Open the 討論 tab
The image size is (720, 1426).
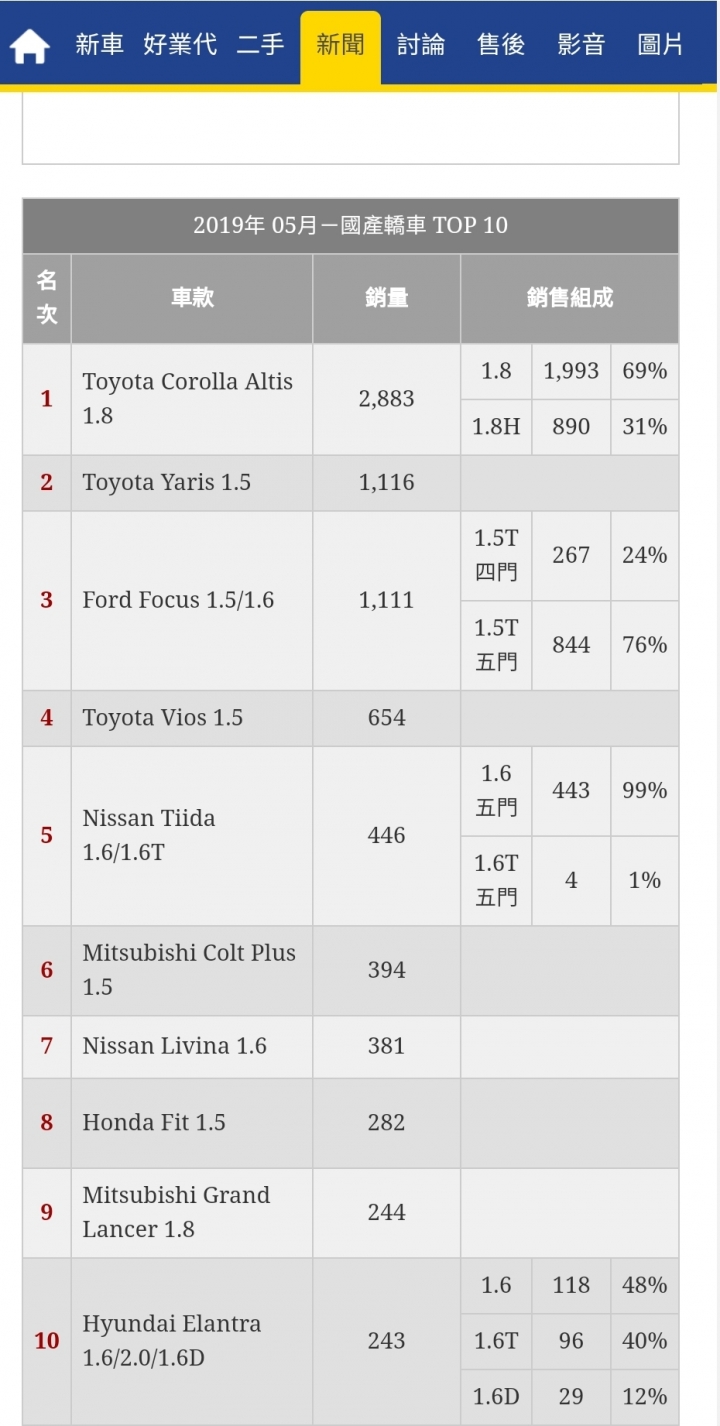coord(420,45)
